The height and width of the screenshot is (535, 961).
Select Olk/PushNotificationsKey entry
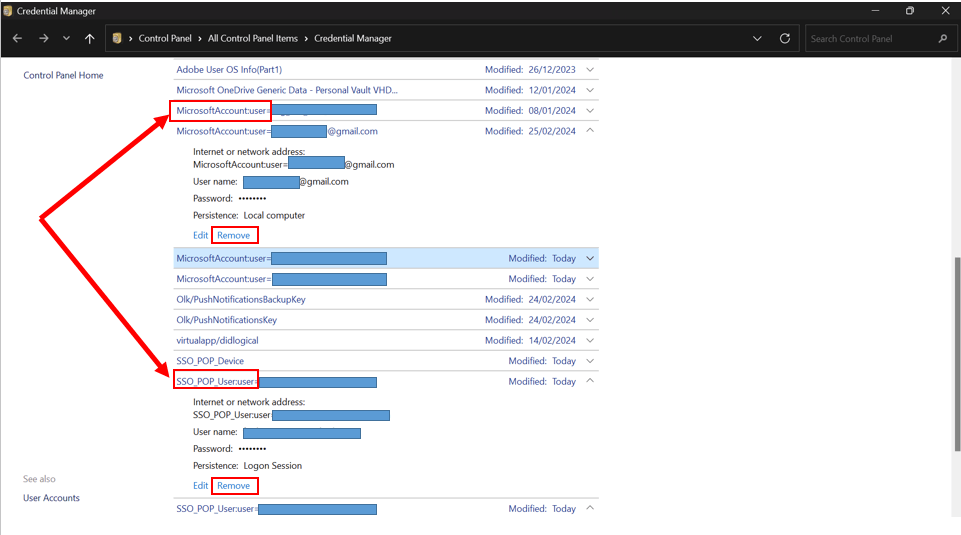tap(227, 320)
